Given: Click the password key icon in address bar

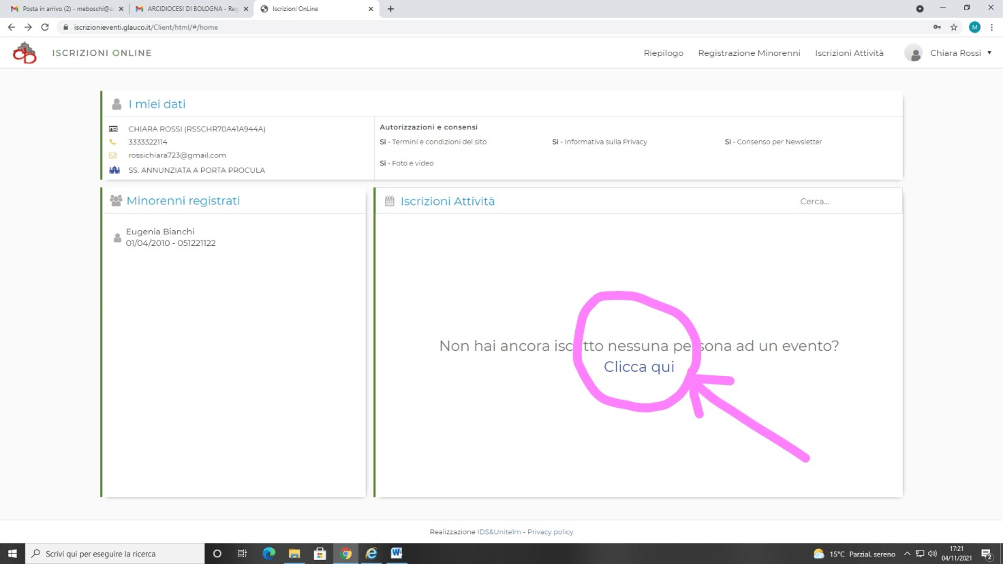Looking at the screenshot, I should [x=936, y=27].
